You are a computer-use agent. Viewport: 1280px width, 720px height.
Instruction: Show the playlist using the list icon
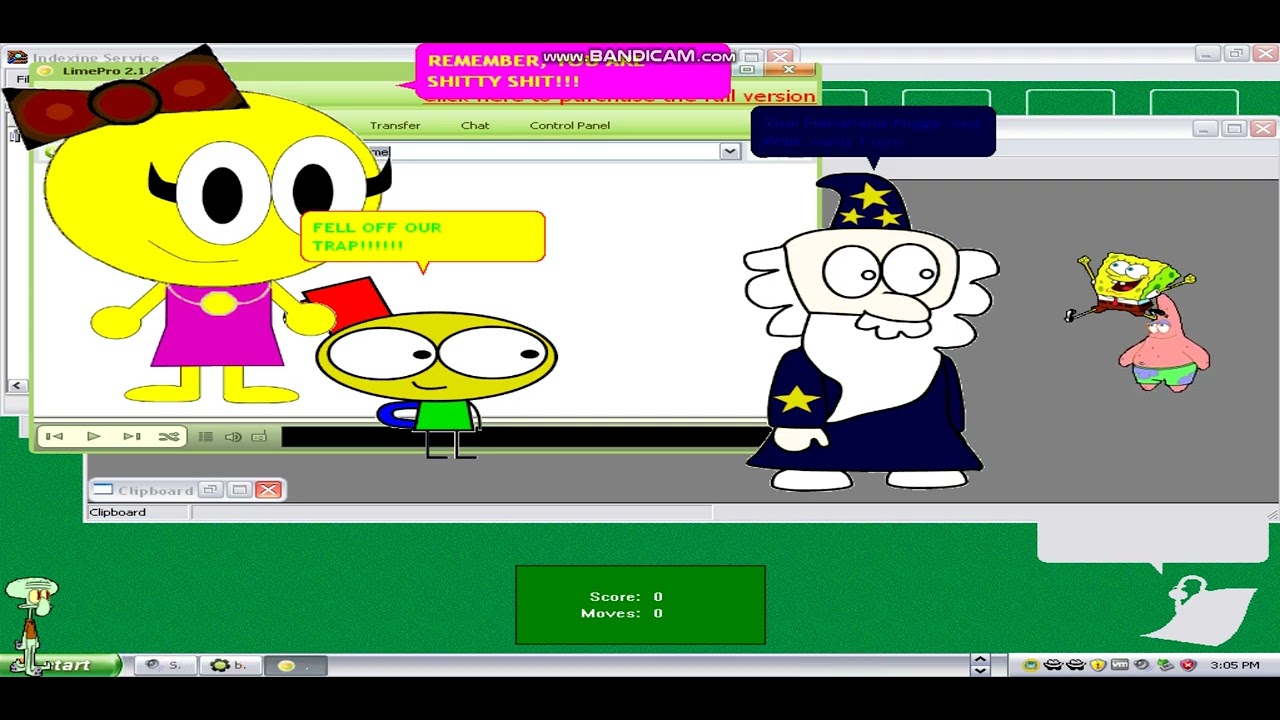pyautogui.click(x=205, y=436)
